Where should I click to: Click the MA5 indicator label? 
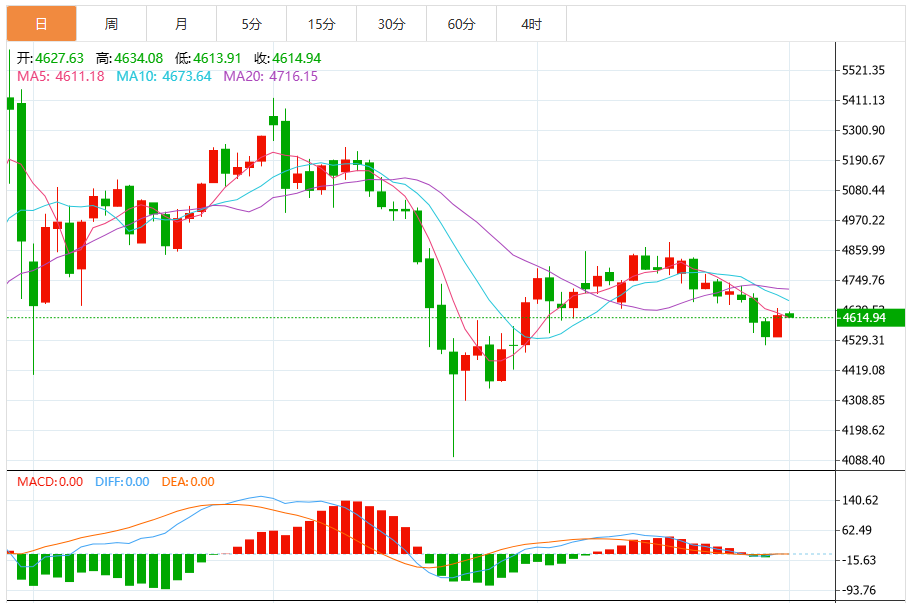(60, 76)
